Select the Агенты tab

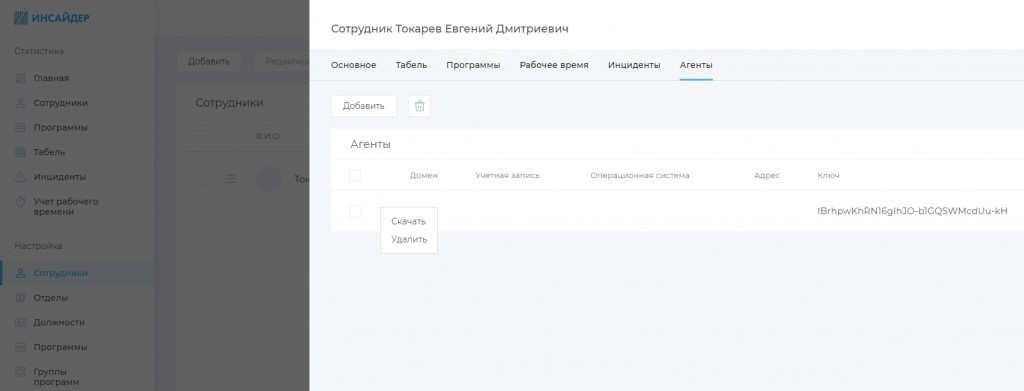(696, 65)
